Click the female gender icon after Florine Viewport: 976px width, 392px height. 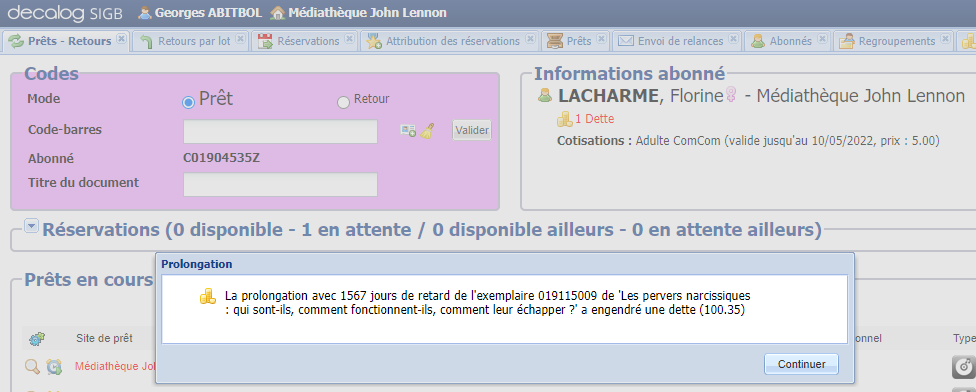point(731,96)
